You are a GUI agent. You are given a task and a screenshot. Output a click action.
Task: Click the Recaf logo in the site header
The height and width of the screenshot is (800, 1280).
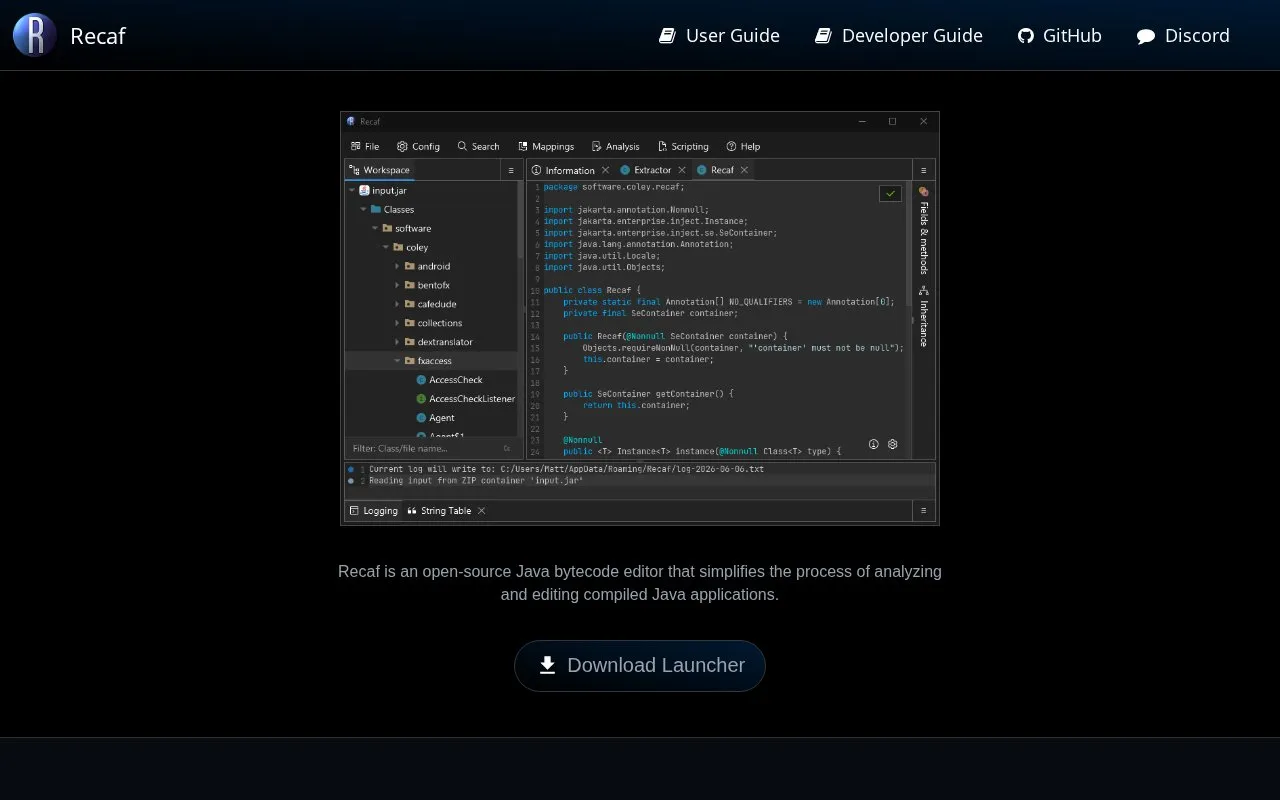(x=35, y=35)
